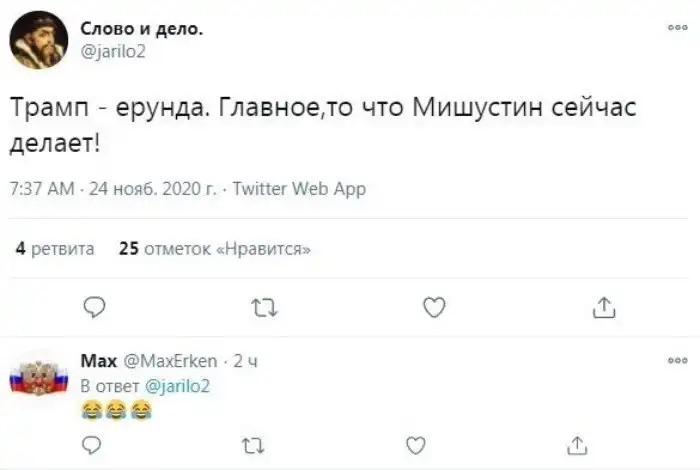Reply to Max's emoji comment

tap(91, 443)
